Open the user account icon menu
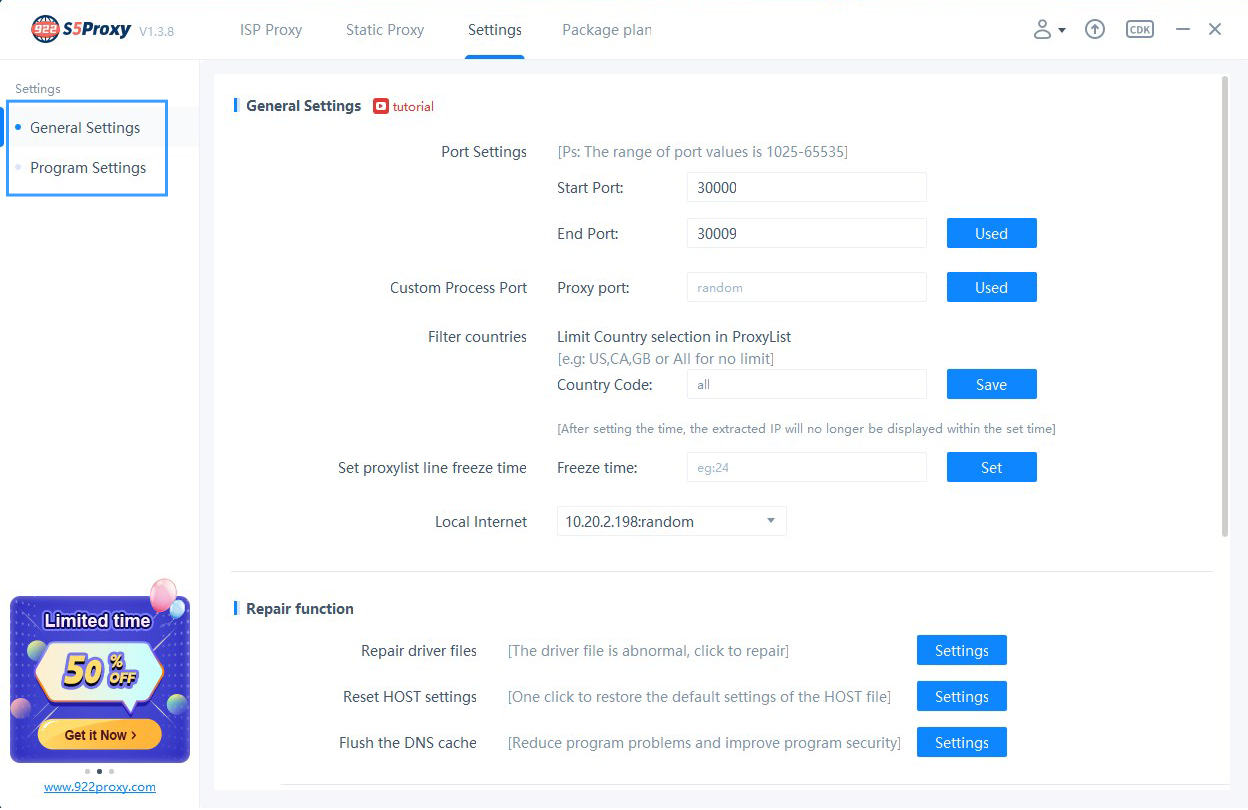This screenshot has height=810, width=1248. (x=1043, y=30)
